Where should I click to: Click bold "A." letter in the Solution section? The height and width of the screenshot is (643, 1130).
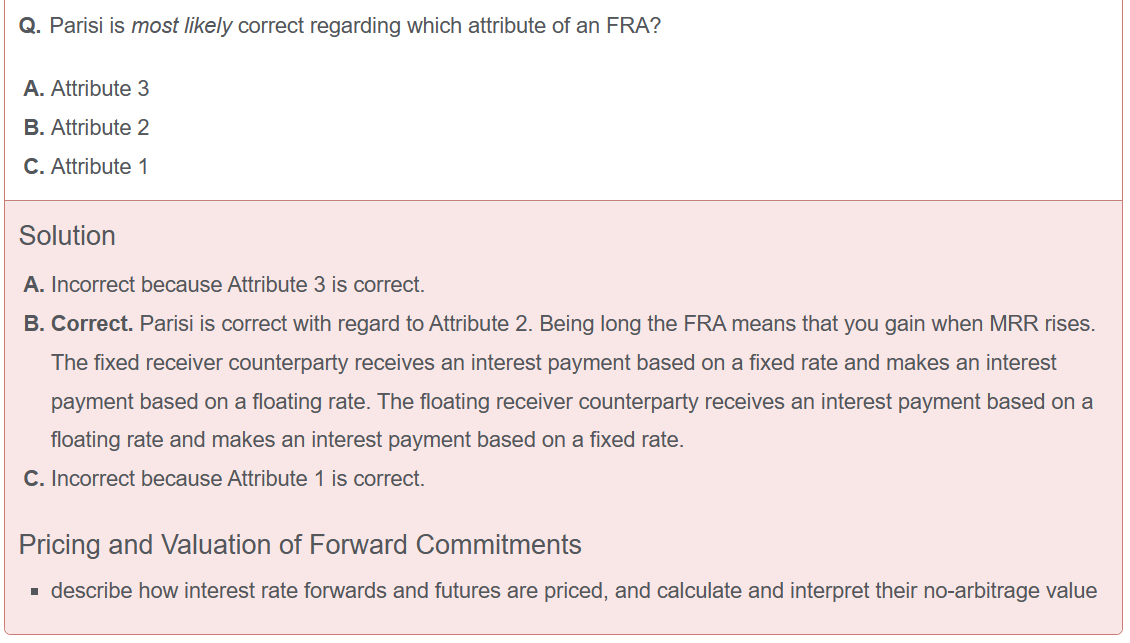(x=34, y=285)
